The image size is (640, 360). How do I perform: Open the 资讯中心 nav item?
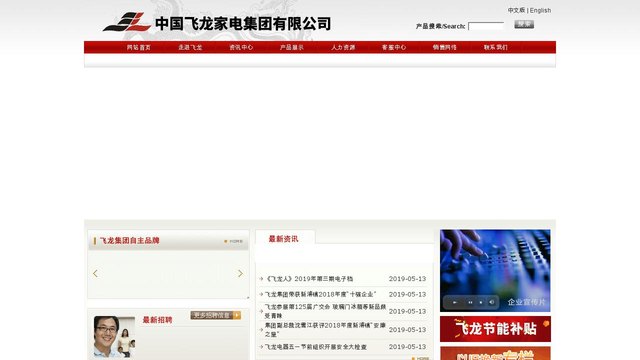pos(241,47)
